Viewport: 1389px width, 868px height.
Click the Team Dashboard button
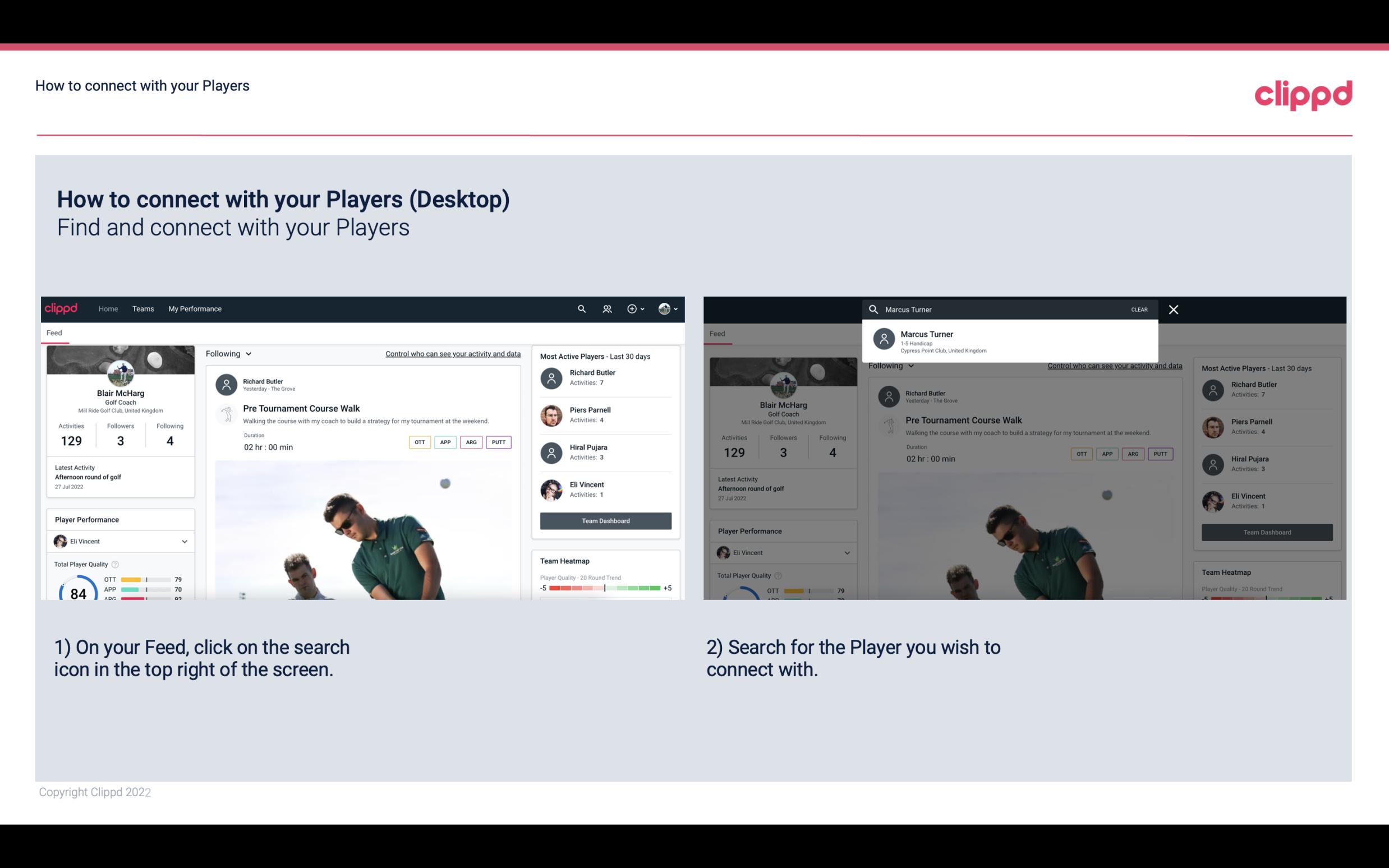[605, 520]
